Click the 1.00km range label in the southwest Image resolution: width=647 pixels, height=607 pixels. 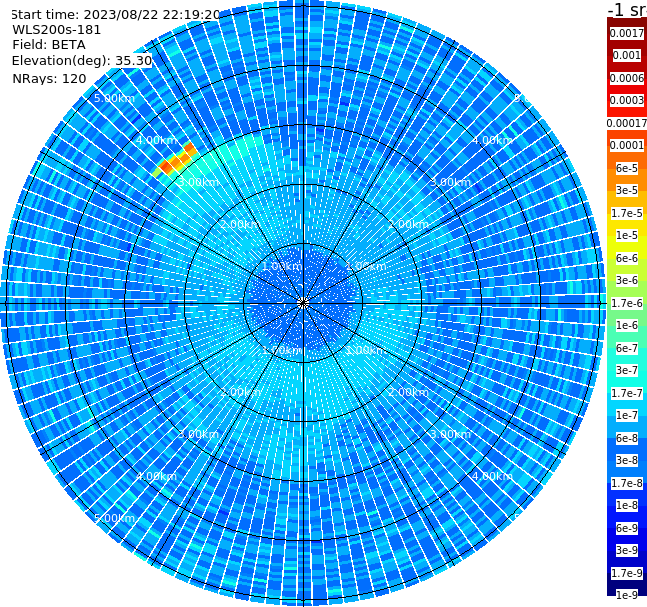pos(282,350)
